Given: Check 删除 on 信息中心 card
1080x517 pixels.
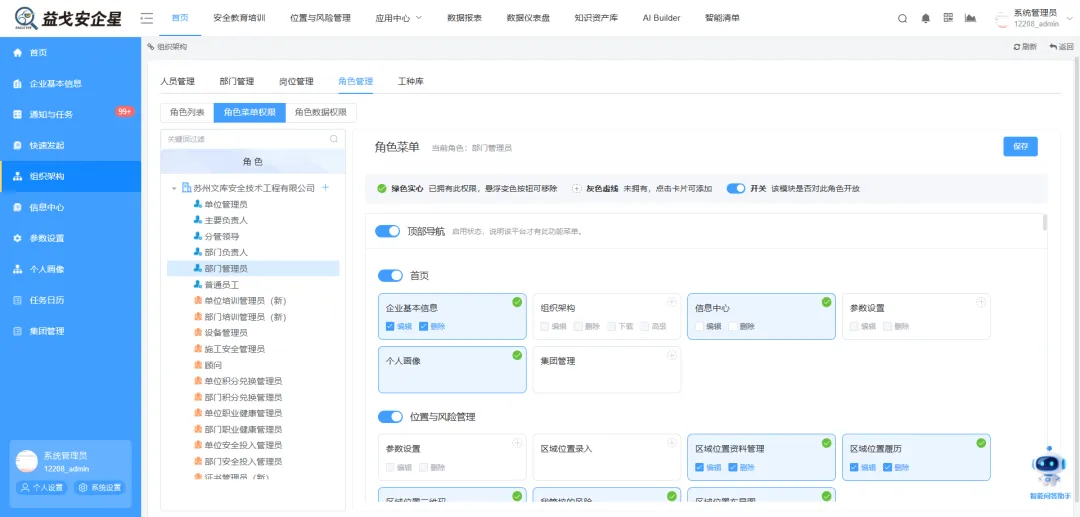Looking at the screenshot, I should (733, 326).
